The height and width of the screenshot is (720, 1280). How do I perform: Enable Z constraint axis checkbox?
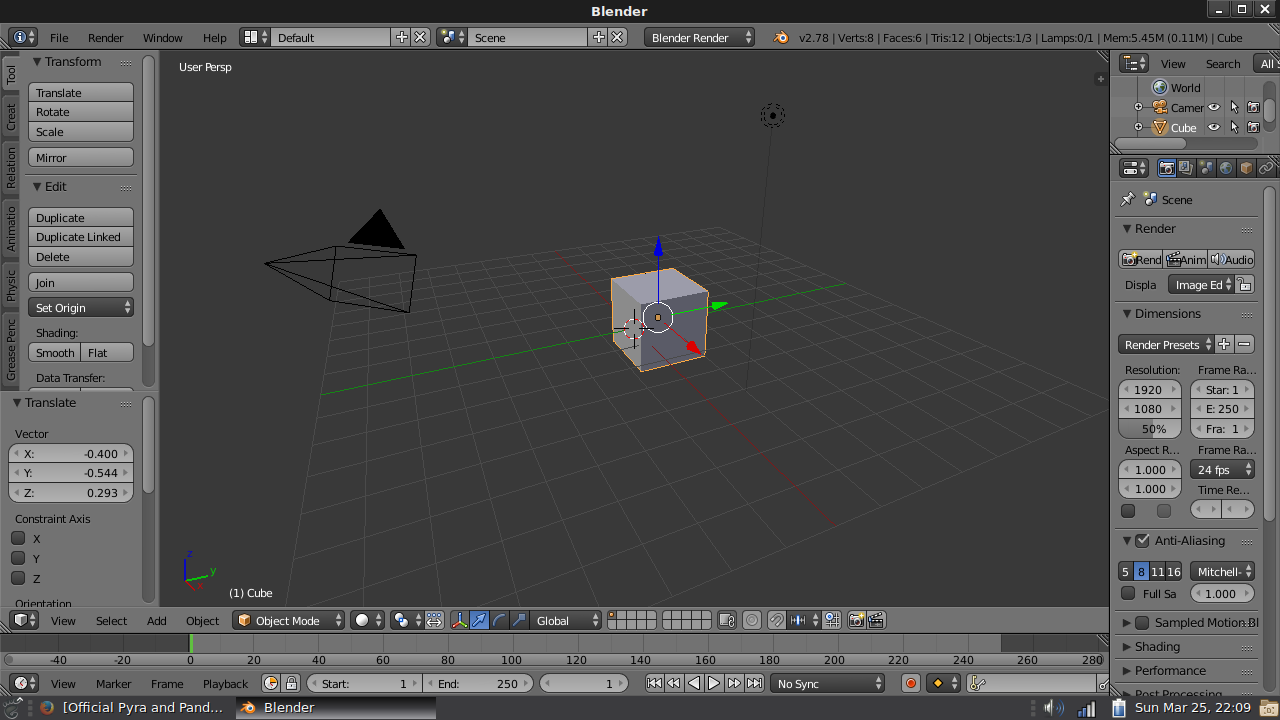coord(18,578)
